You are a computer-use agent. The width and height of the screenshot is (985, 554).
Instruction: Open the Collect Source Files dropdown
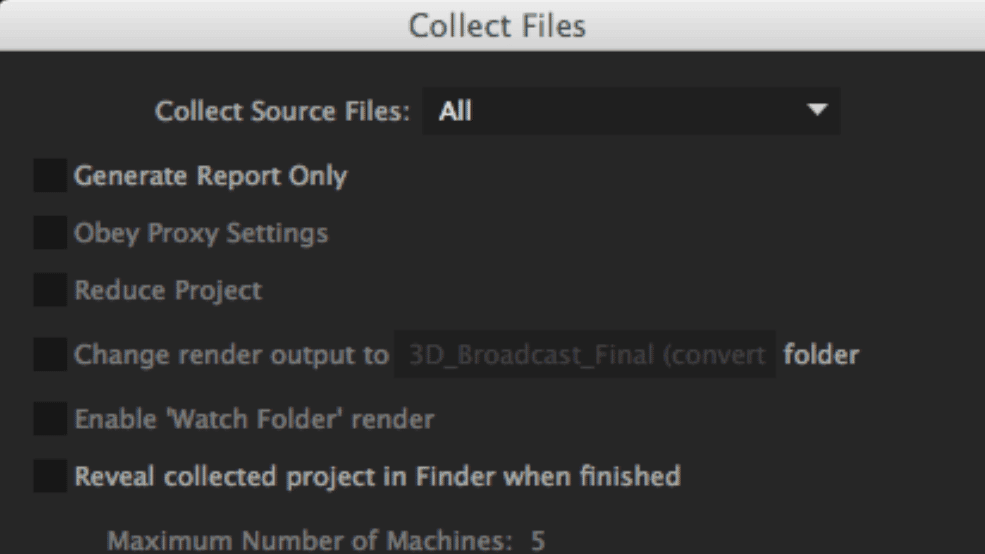pos(630,112)
